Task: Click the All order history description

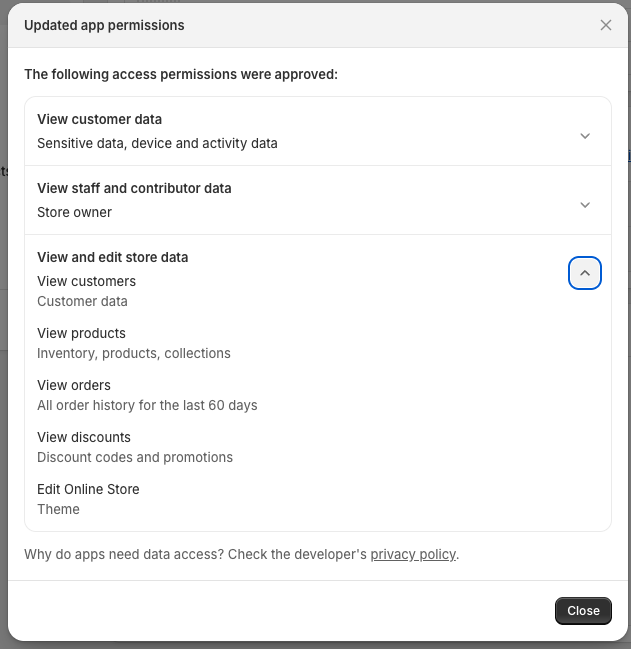Action: tap(147, 405)
